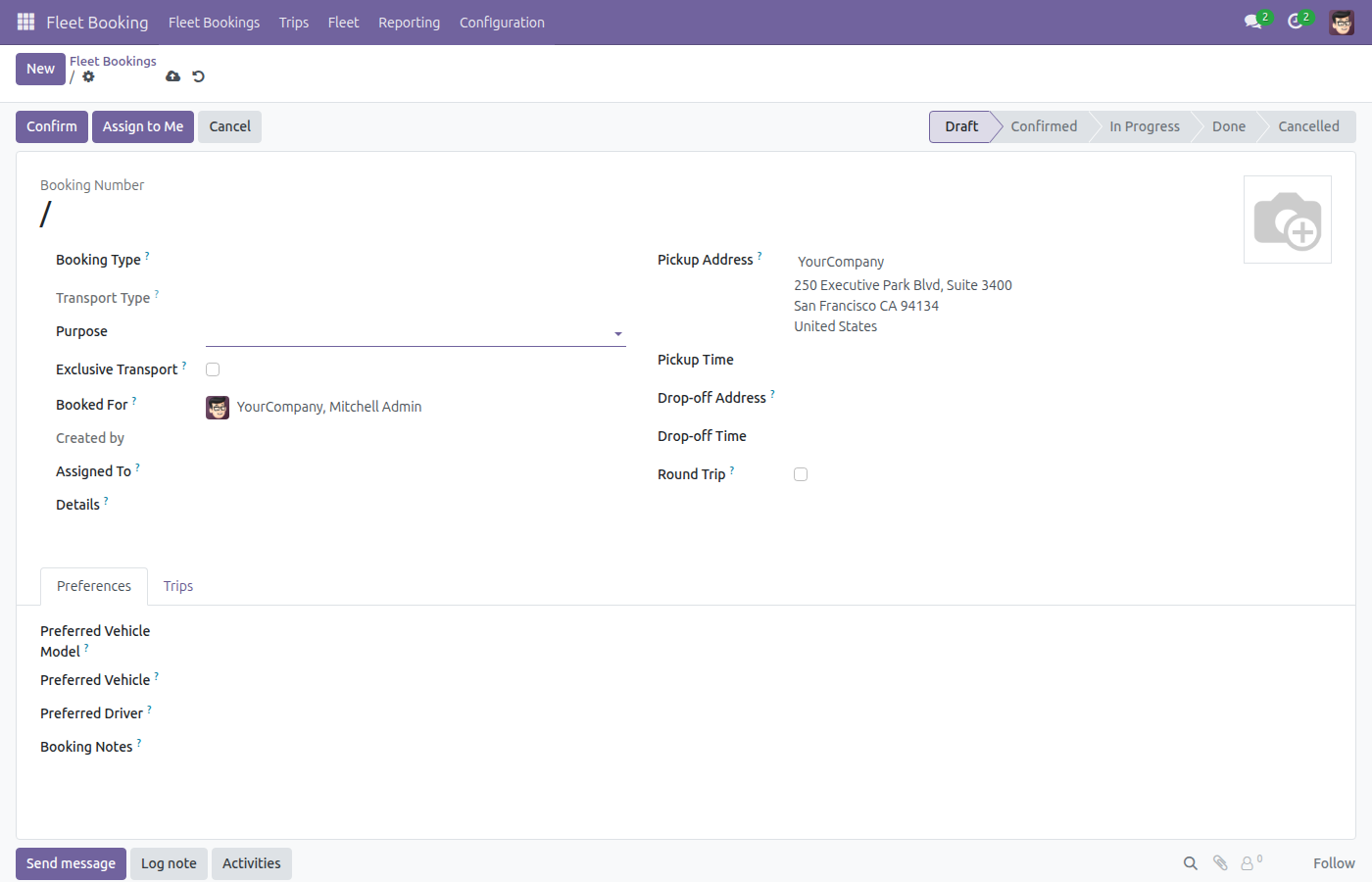Show help tooltip for Exclusive Transport

[184, 366]
